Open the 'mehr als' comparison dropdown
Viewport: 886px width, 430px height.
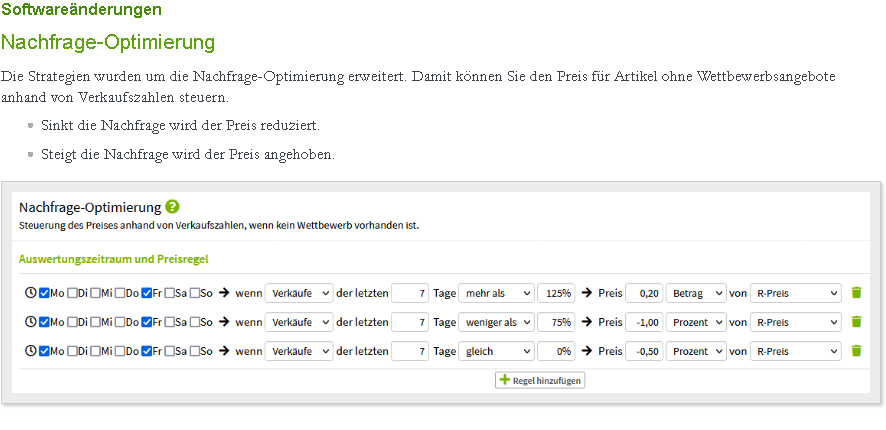point(496,293)
